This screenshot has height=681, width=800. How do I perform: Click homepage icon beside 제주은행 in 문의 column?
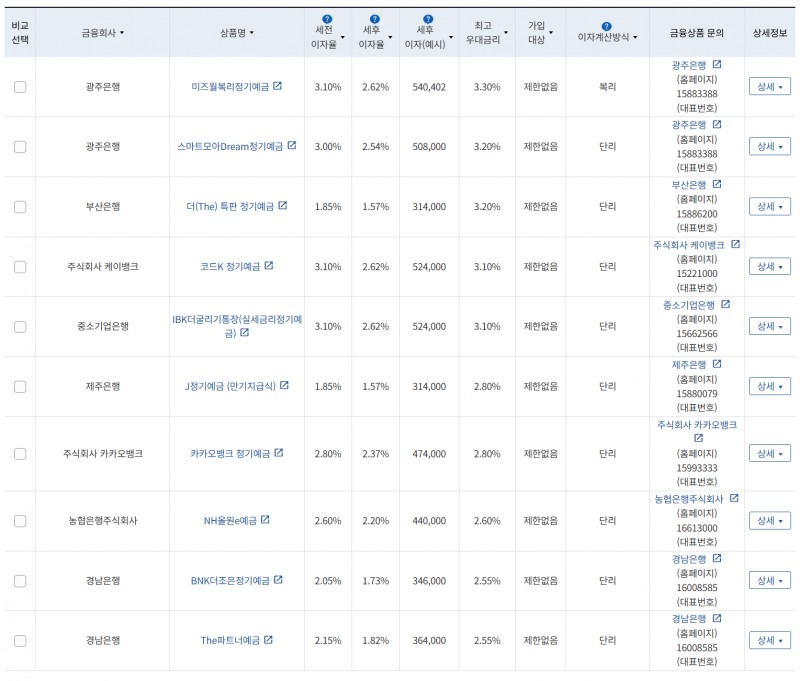pyautogui.click(x=717, y=364)
